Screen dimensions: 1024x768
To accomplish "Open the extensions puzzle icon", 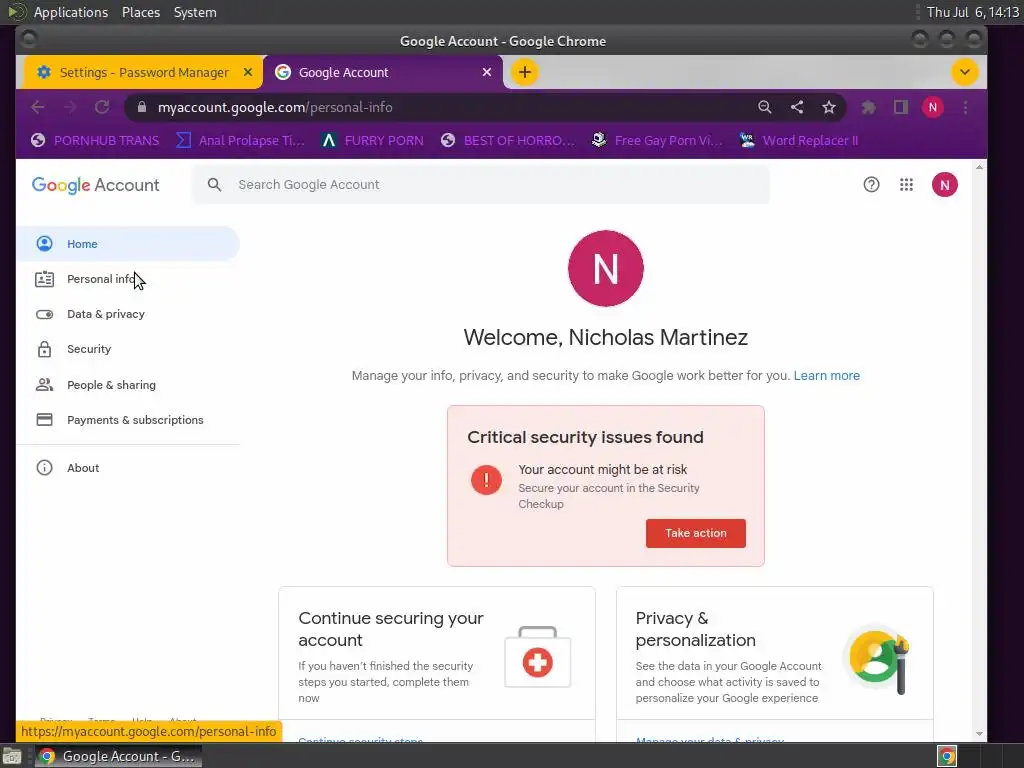I will click(869, 107).
